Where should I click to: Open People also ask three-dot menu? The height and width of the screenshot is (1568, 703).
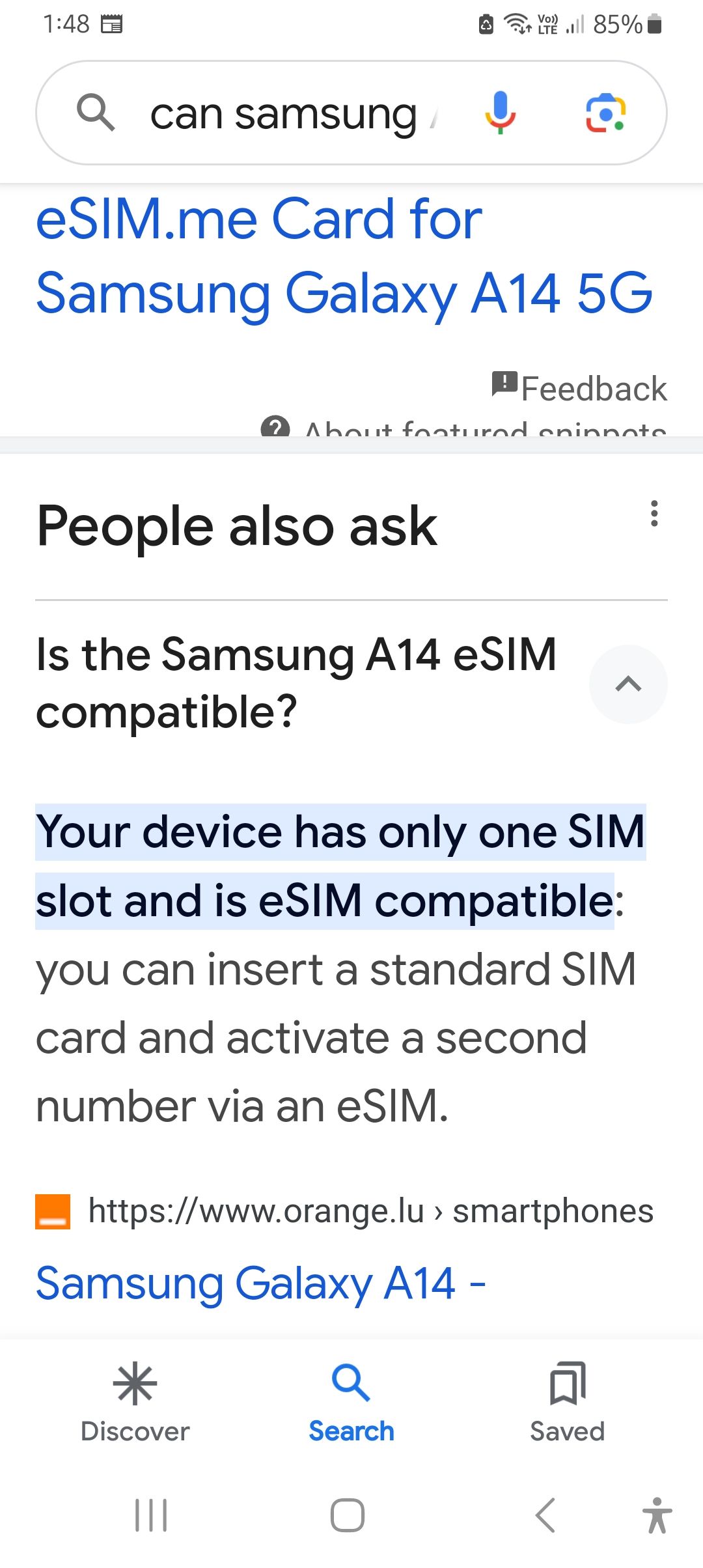click(x=654, y=514)
